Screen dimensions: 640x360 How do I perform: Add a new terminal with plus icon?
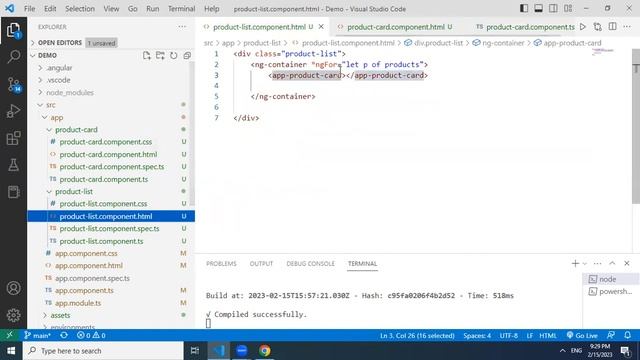[575, 264]
